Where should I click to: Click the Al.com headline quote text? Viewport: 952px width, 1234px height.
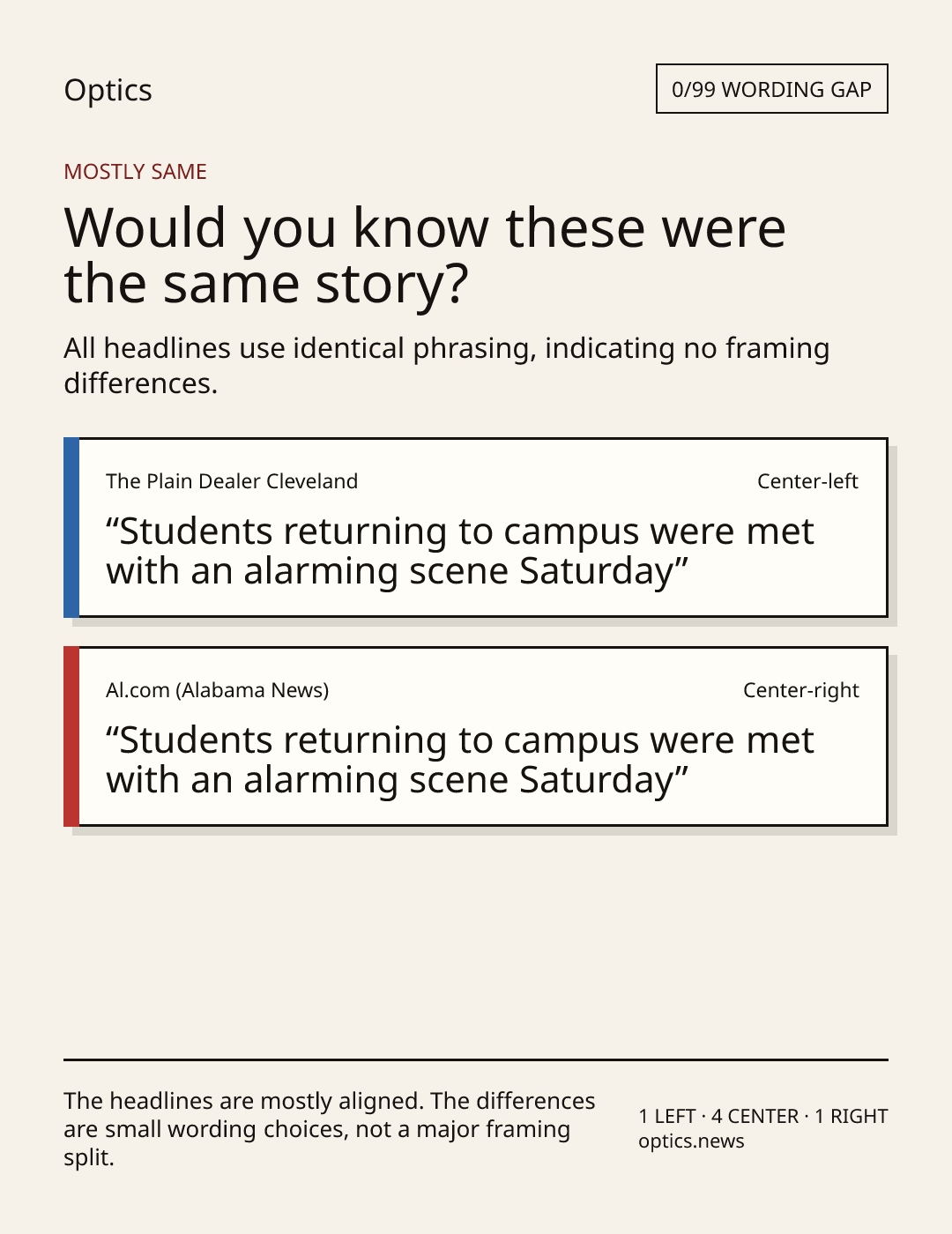tap(460, 760)
